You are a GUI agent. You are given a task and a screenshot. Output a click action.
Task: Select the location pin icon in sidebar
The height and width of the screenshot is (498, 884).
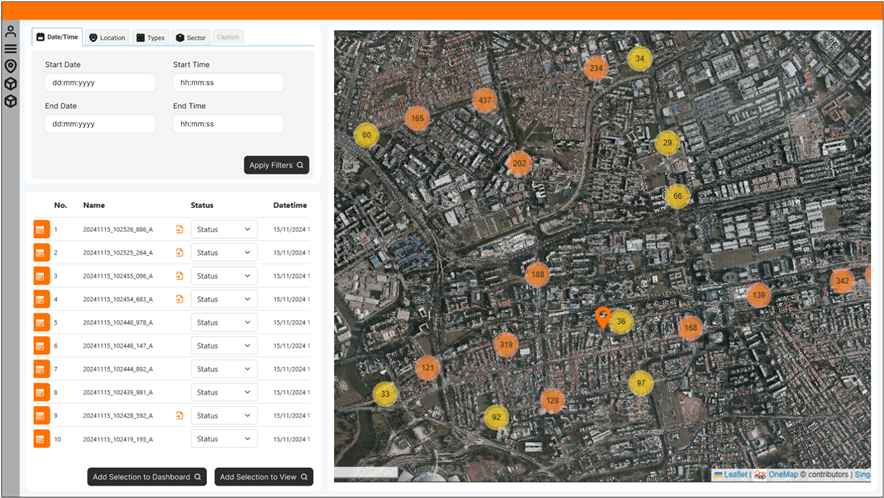[10, 66]
